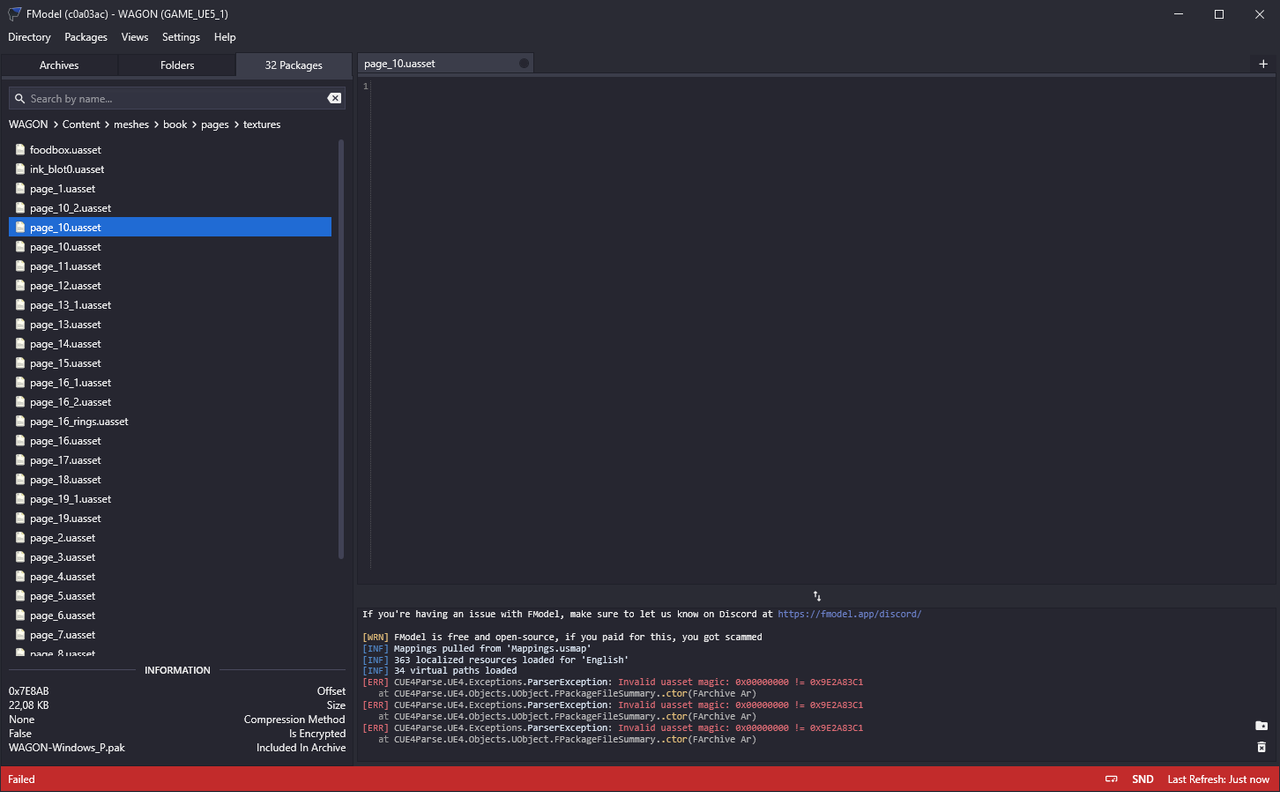This screenshot has height=792, width=1280.
Task: Select page_14.uasset in the list
Action: tap(170, 344)
